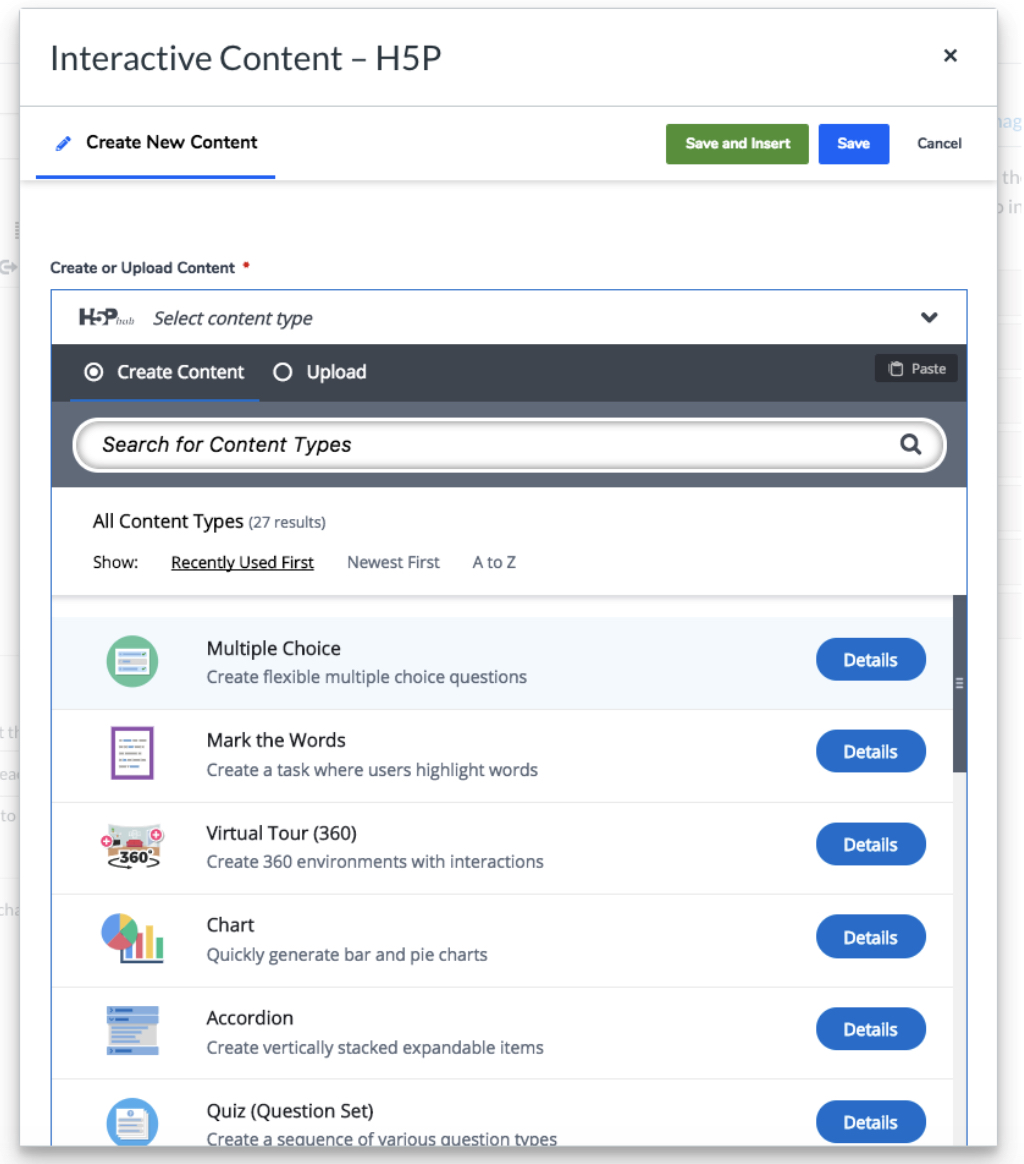
Task: Open Details for Accordion
Action: [x=870, y=1030]
